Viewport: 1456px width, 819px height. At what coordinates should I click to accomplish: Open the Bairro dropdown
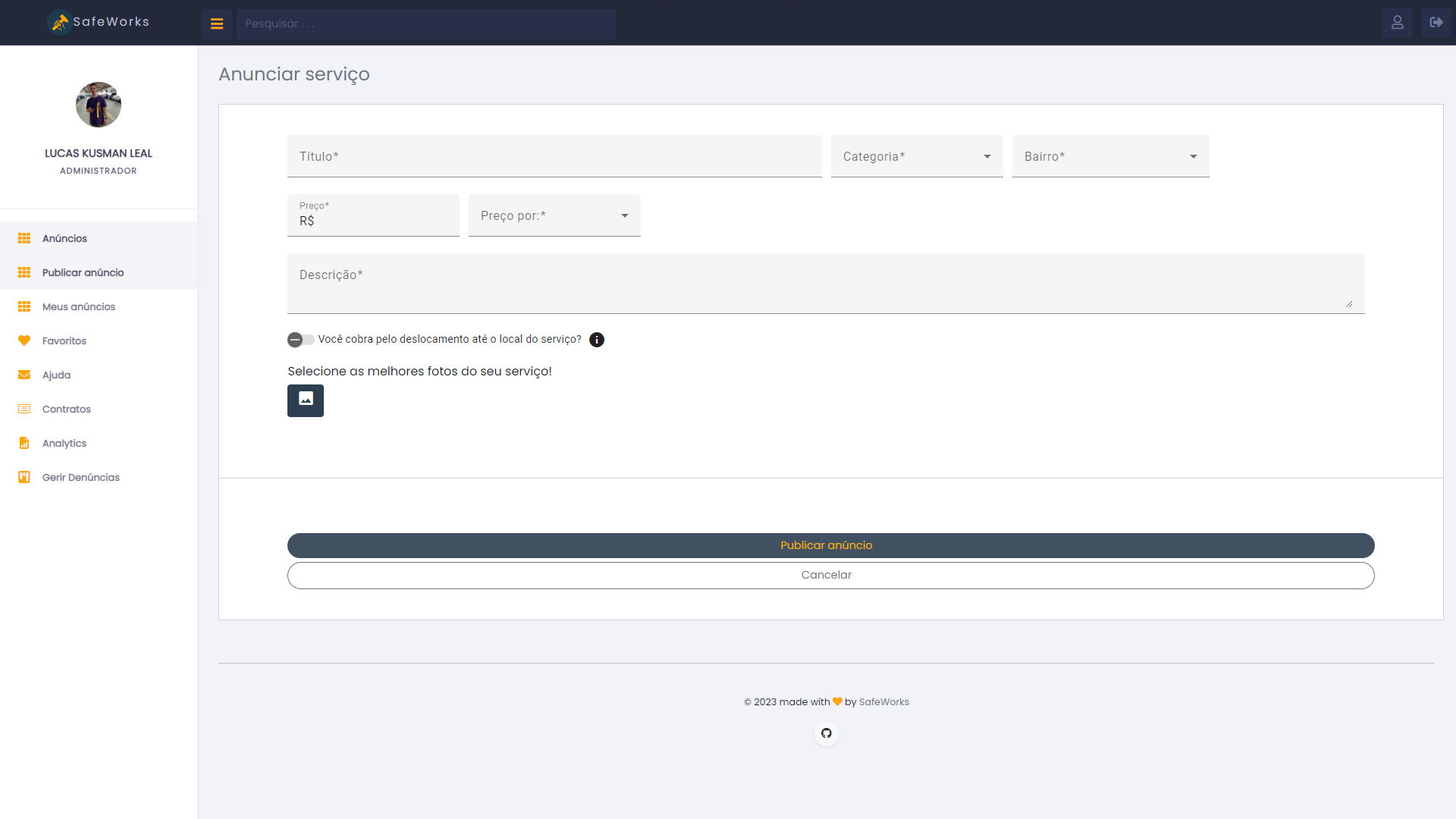[1110, 156]
